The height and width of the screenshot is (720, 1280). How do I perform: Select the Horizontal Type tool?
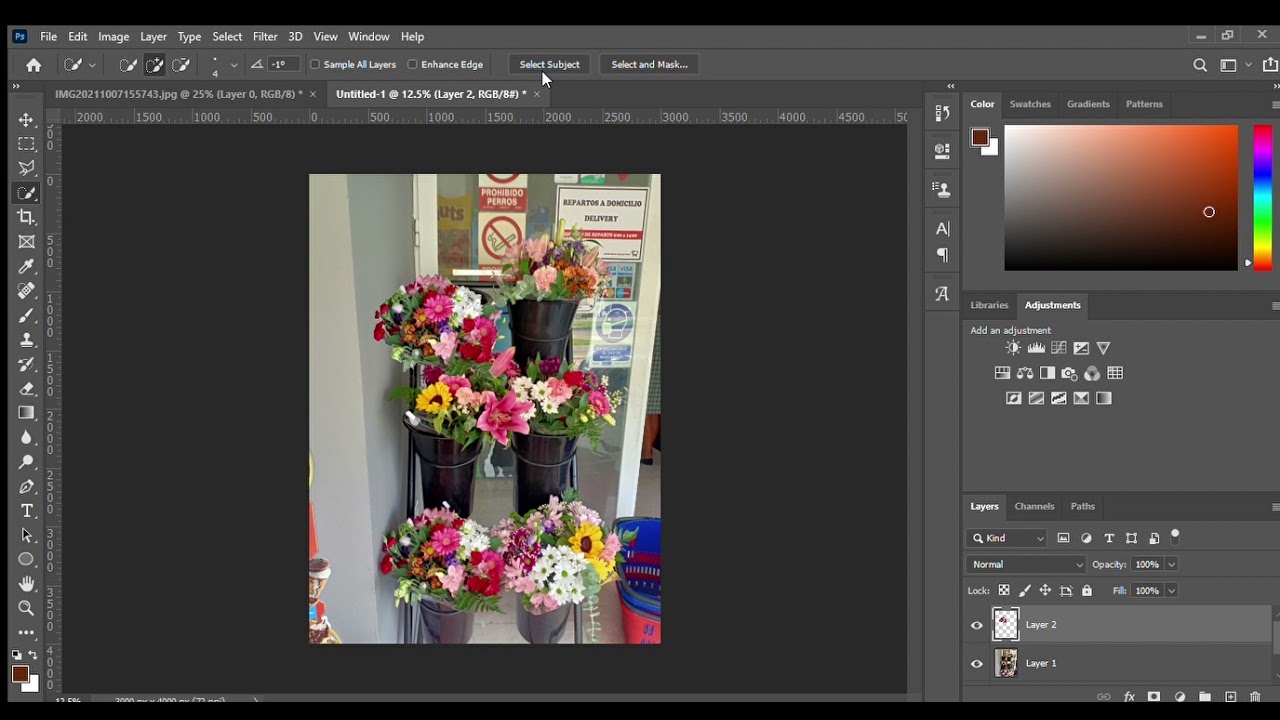27,511
